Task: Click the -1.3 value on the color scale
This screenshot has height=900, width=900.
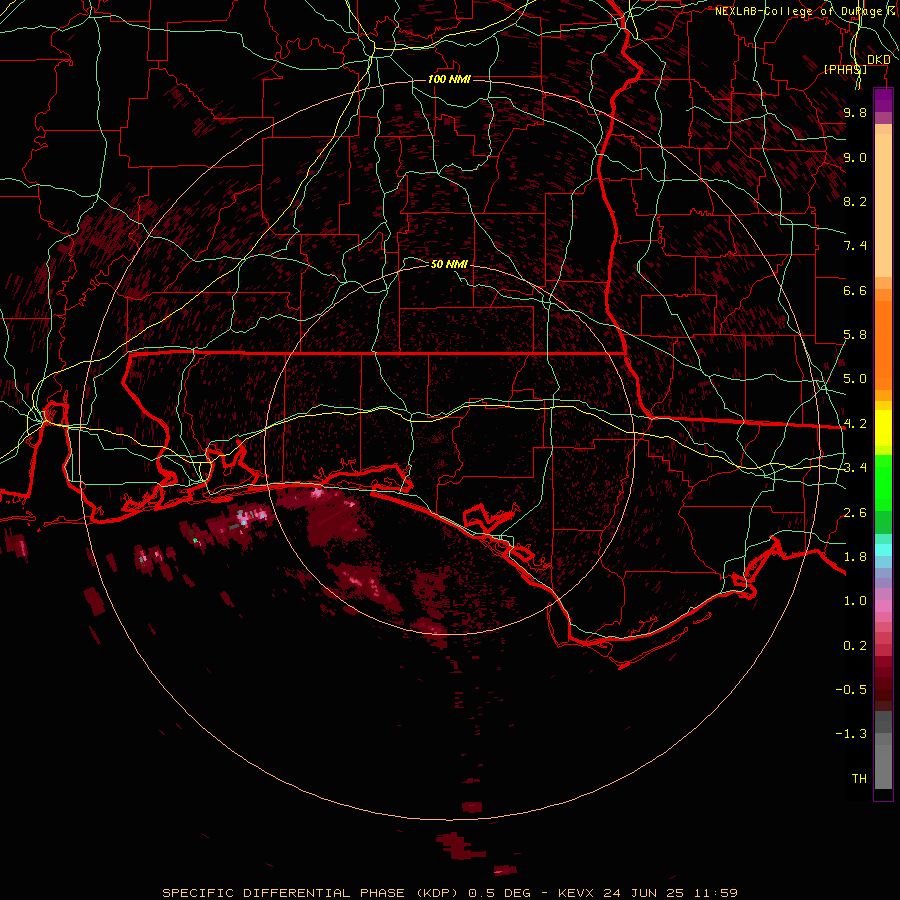Action: click(x=851, y=734)
